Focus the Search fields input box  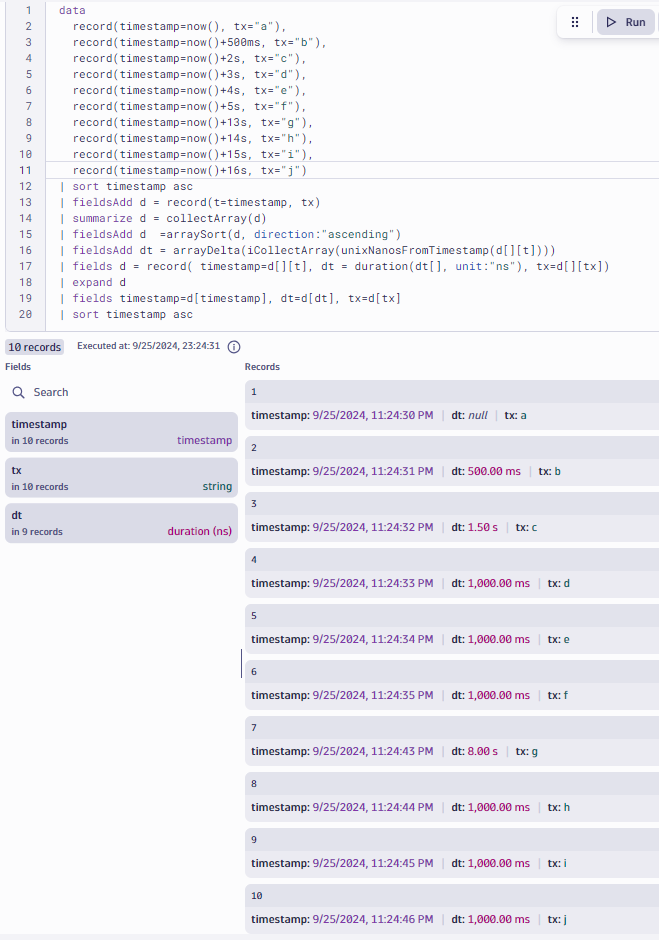[120, 393]
